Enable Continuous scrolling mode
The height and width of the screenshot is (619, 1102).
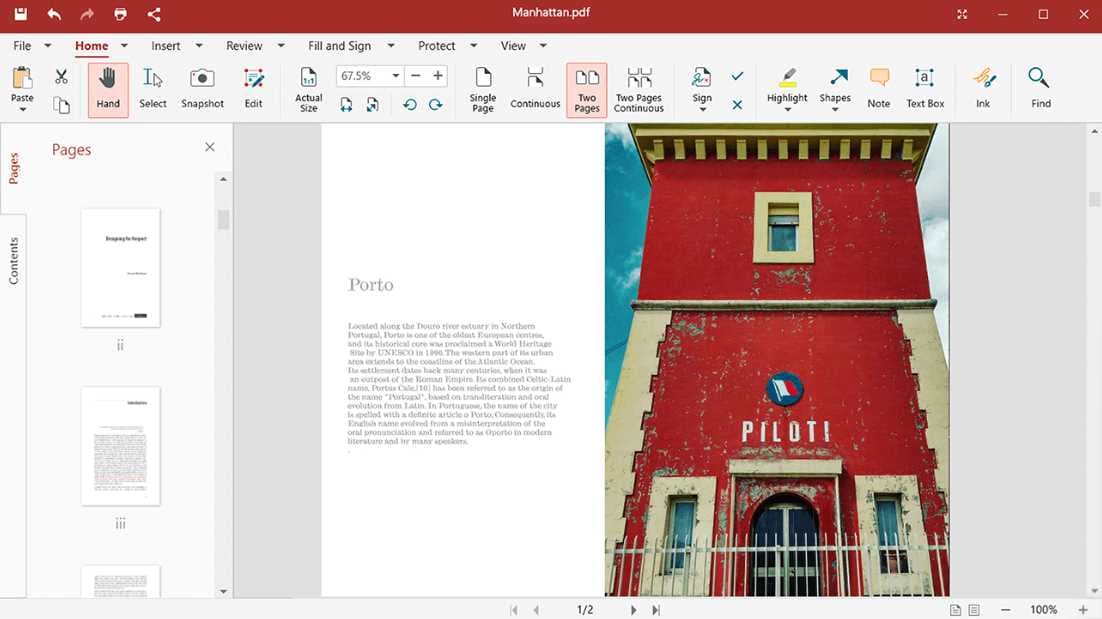[534, 88]
